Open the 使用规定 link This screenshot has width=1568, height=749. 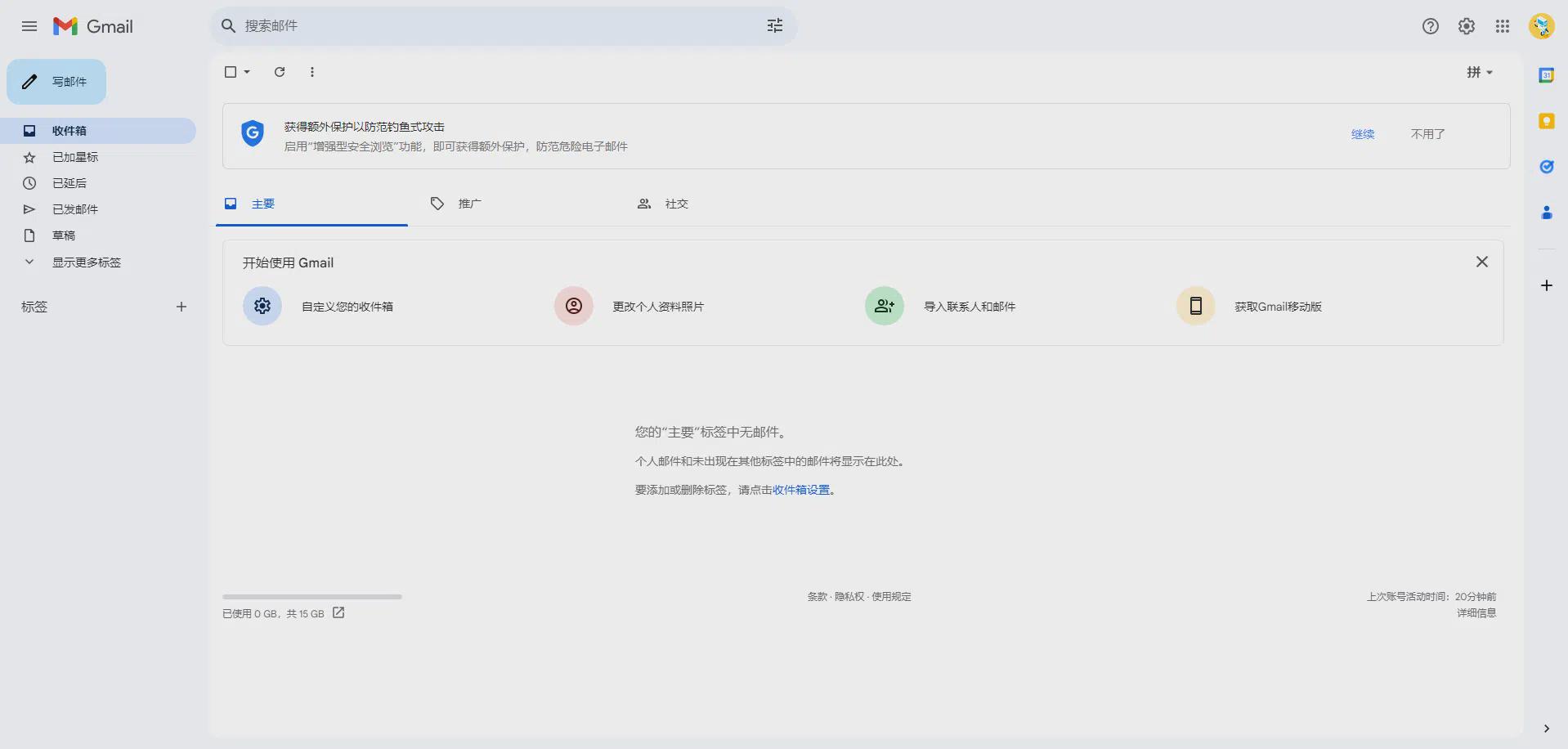coord(891,597)
